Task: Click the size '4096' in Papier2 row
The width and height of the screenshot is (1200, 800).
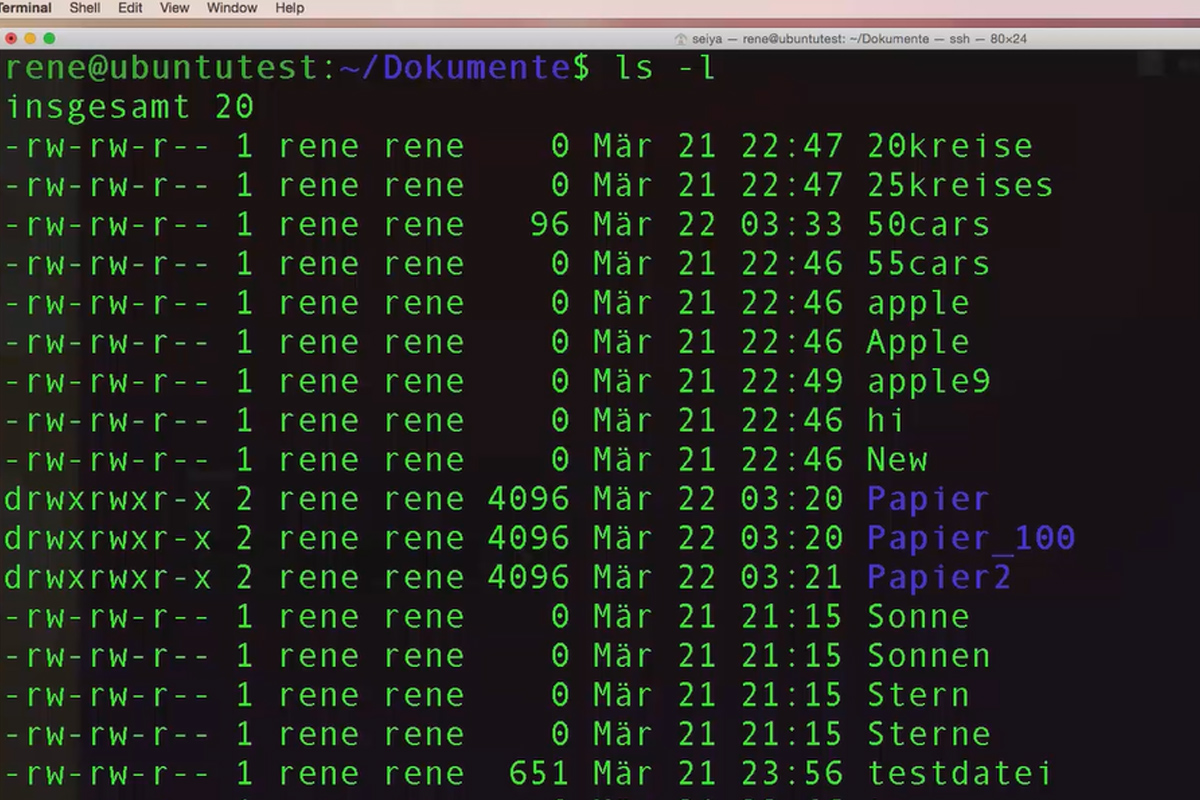Action: [529, 578]
